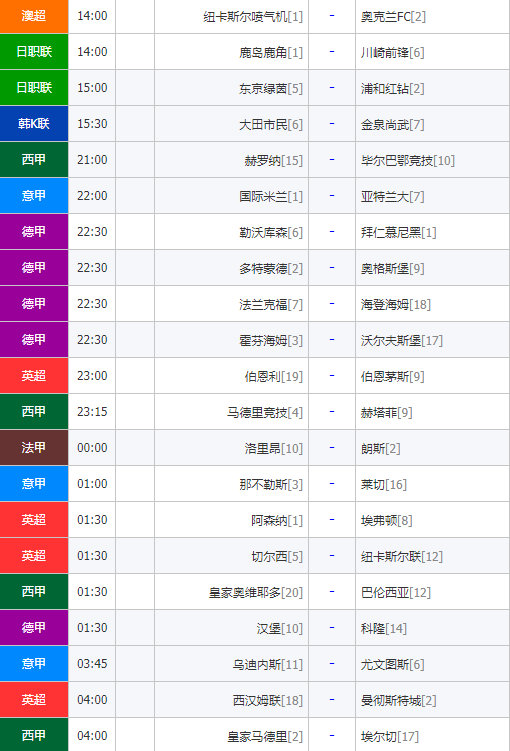Click team 汉堡[10]
The width and height of the screenshot is (510, 751).
click(x=280, y=628)
